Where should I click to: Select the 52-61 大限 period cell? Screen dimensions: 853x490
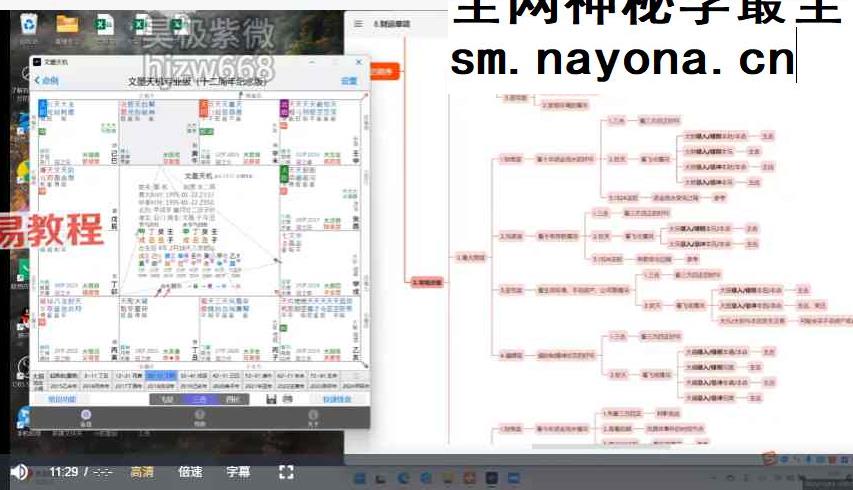pos(259,376)
